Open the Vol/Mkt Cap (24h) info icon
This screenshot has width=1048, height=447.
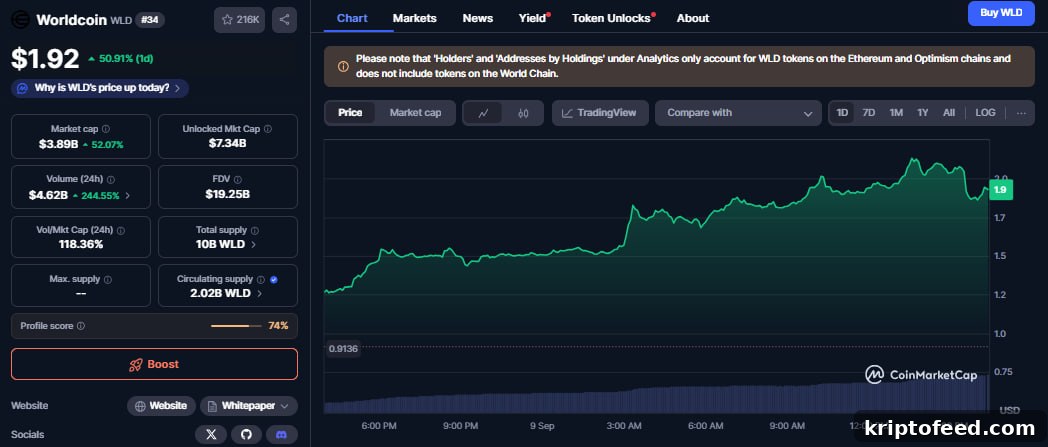pos(121,230)
